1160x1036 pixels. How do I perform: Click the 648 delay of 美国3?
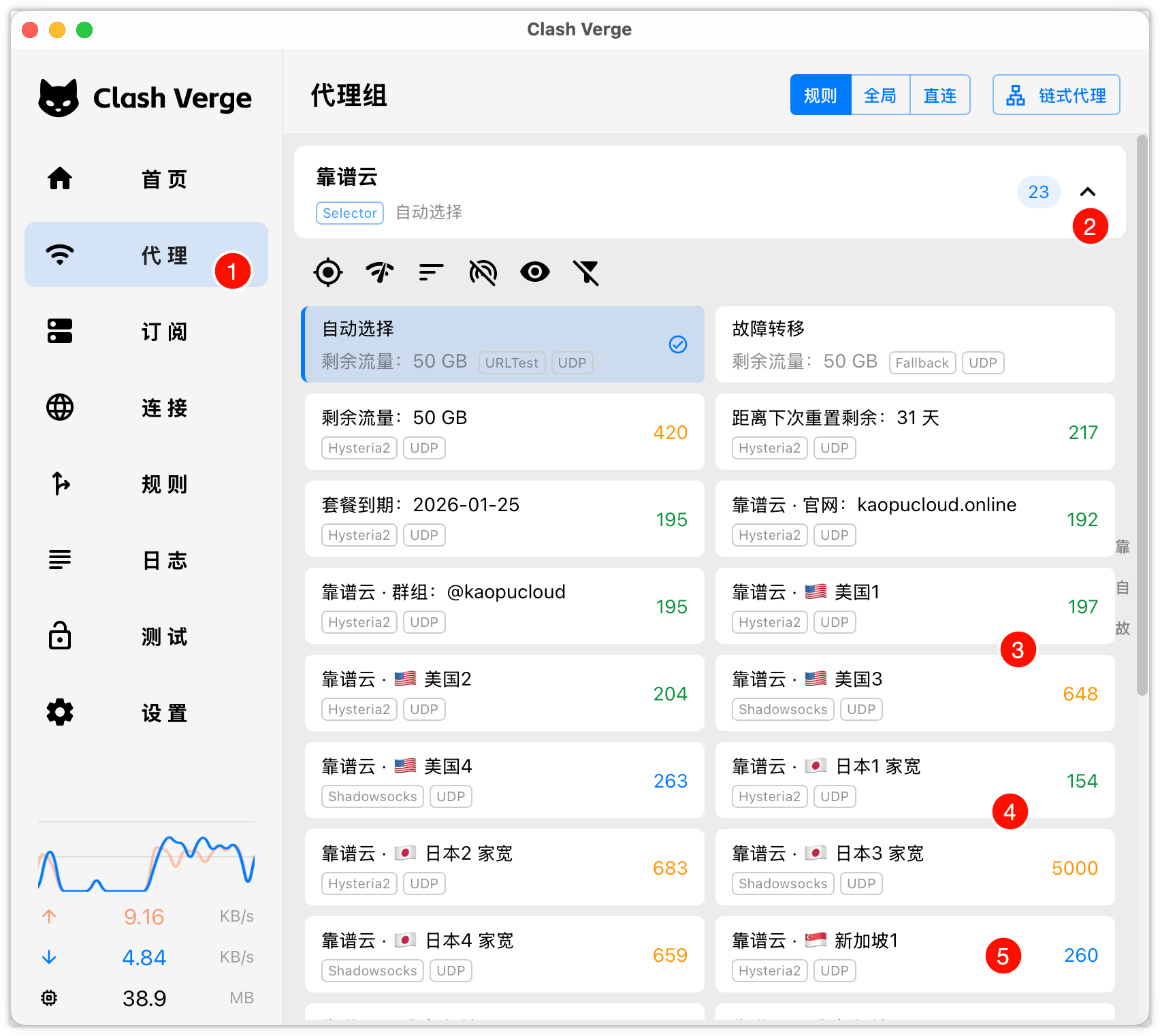[x=1080, y=694]
